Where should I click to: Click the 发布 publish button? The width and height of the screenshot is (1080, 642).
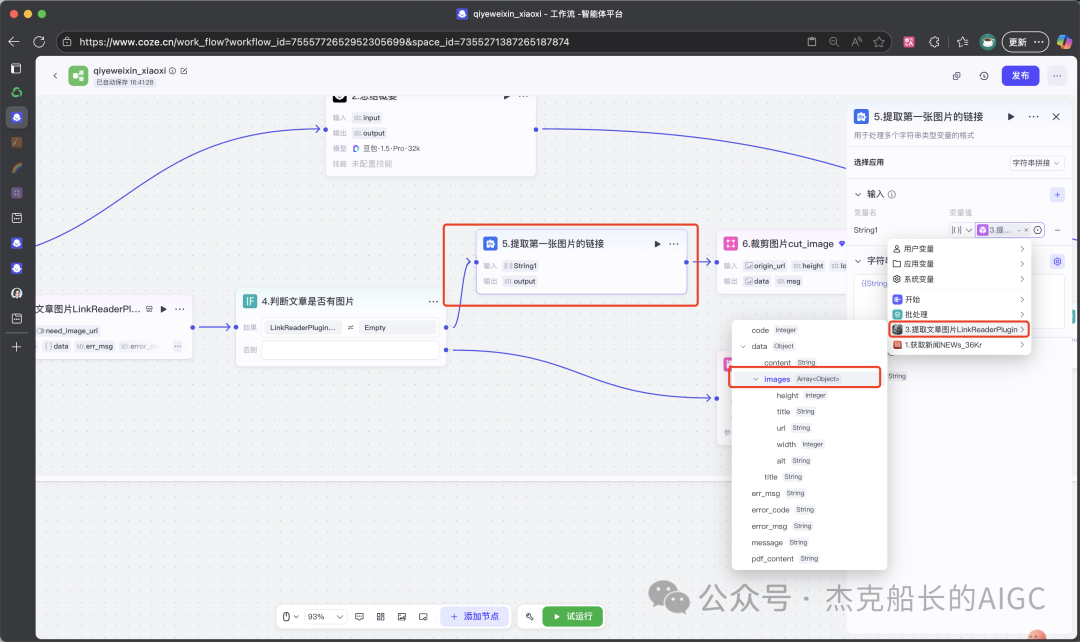1020,76
